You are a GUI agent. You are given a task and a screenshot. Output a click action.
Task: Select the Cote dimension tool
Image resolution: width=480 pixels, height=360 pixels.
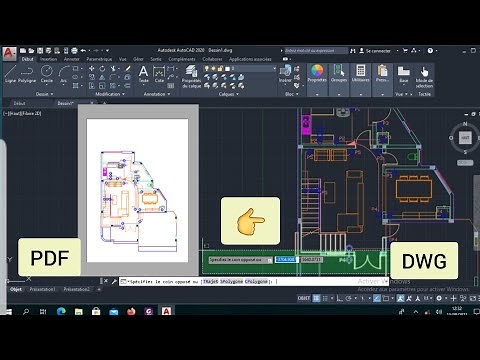click(159, 74)
